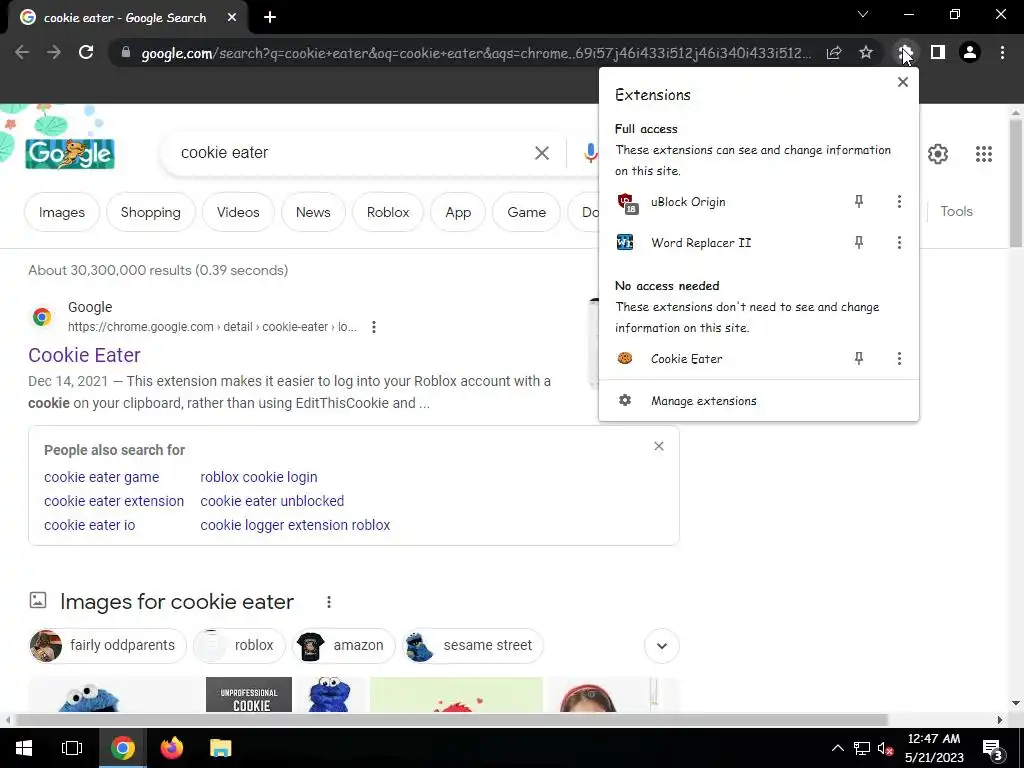Open a new browser tab
The image size is (1024, 768).
click(x=270, y=18)
